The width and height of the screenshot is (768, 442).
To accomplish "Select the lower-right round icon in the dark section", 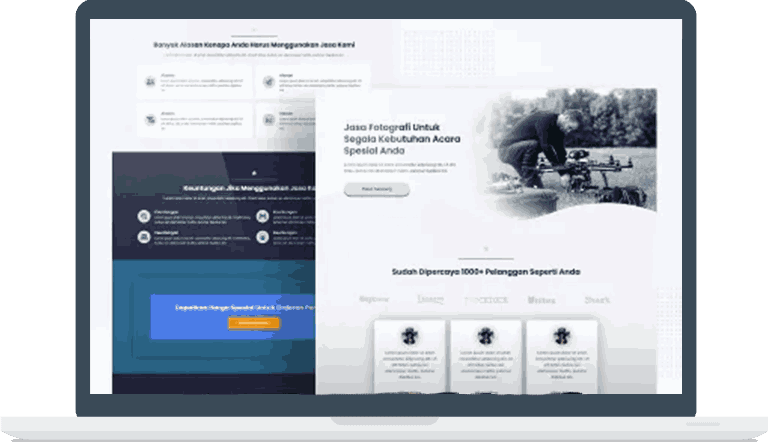I will tap(263, 237).
